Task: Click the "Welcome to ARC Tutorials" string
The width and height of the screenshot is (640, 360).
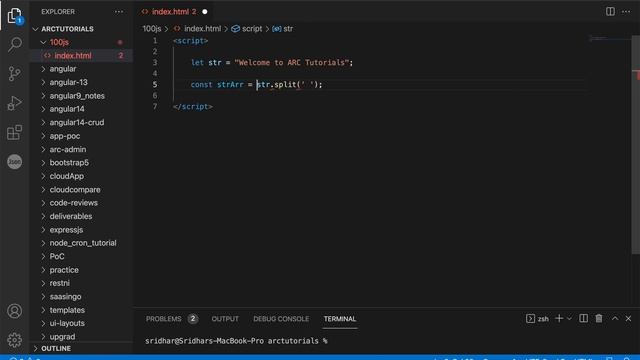Action: click(291, 62)
